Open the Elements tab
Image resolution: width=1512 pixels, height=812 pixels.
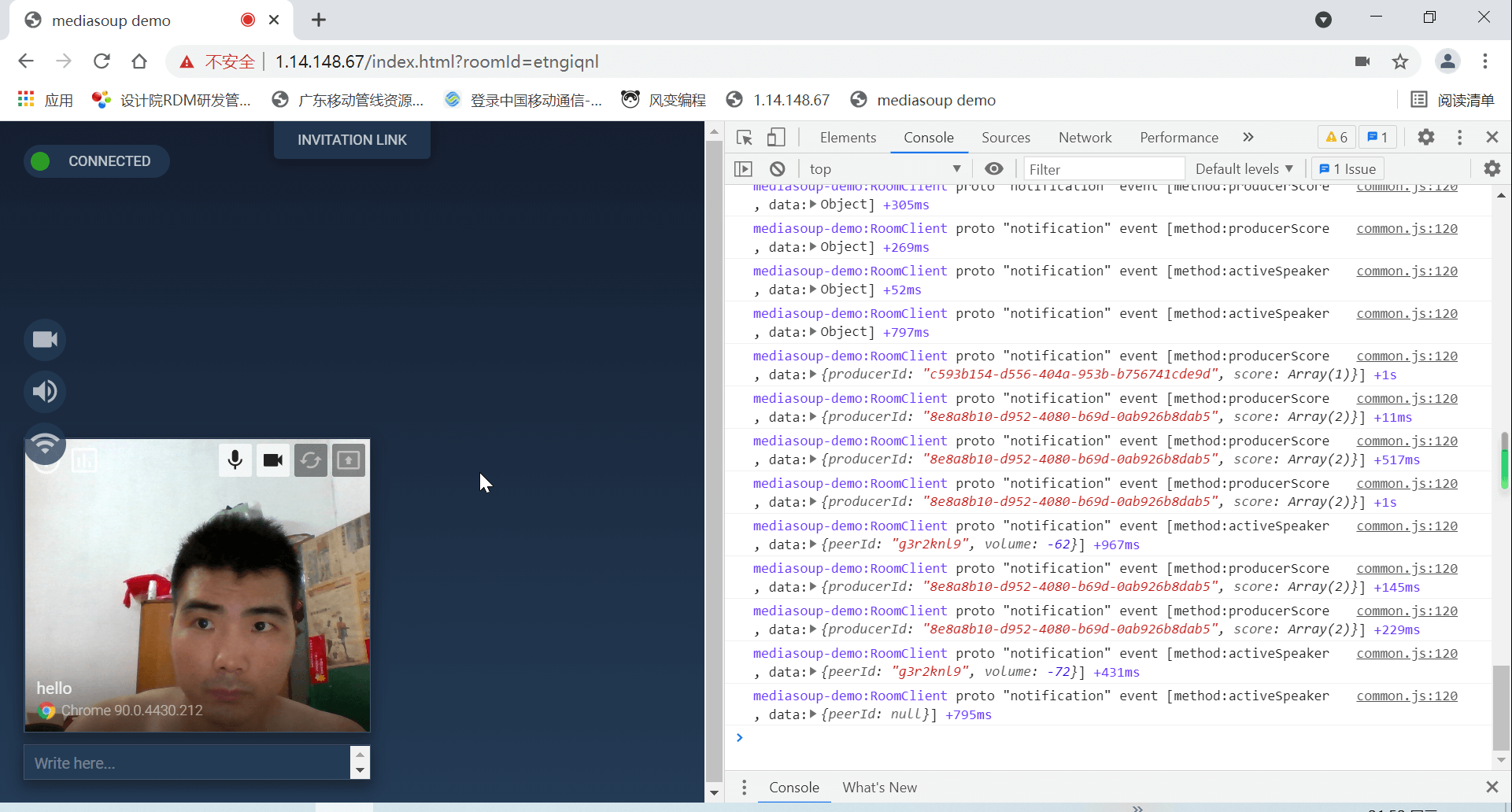(848, 138)
